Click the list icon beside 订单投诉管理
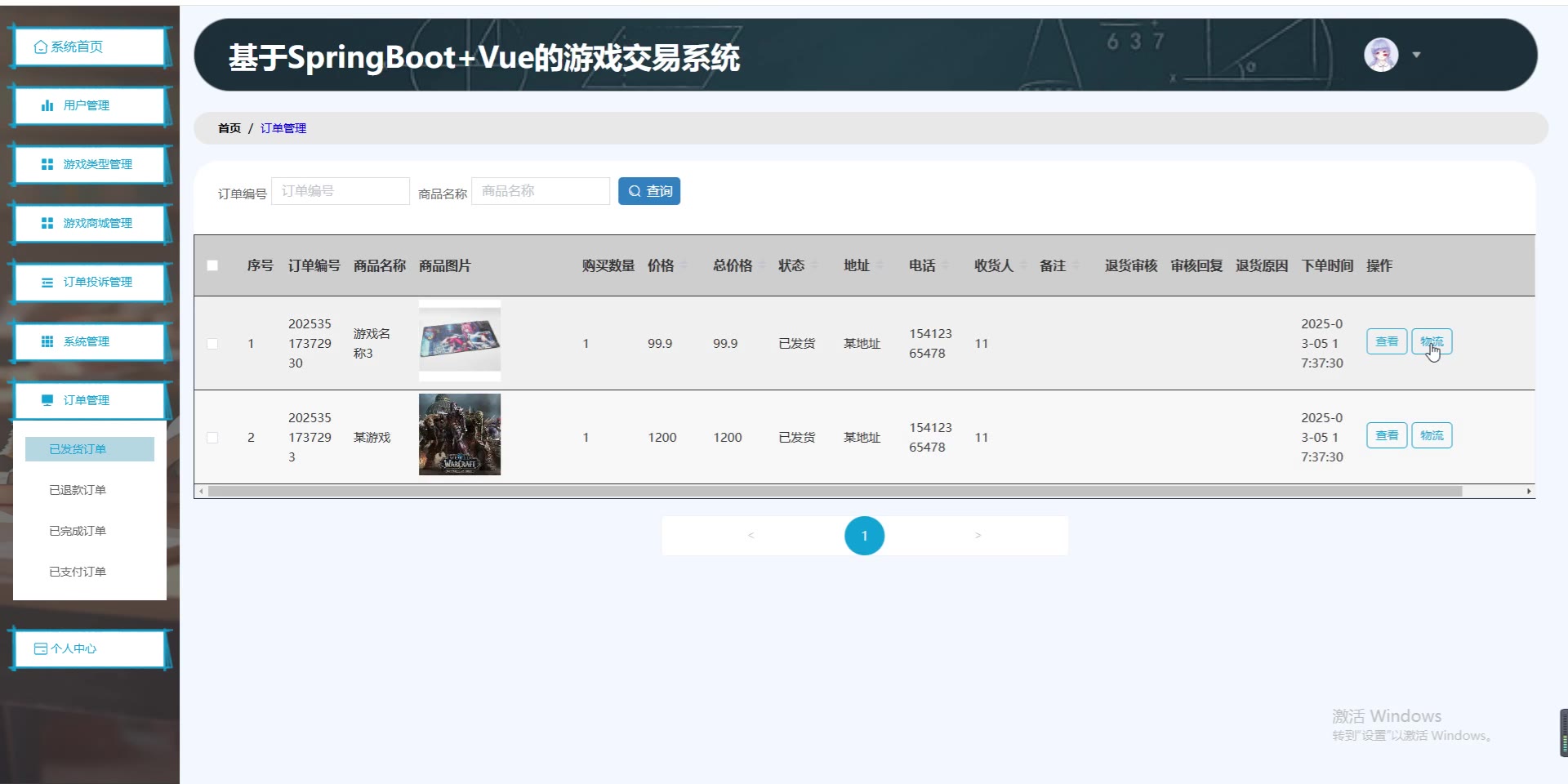This screenshot has width=1568, height=784. 47,283
